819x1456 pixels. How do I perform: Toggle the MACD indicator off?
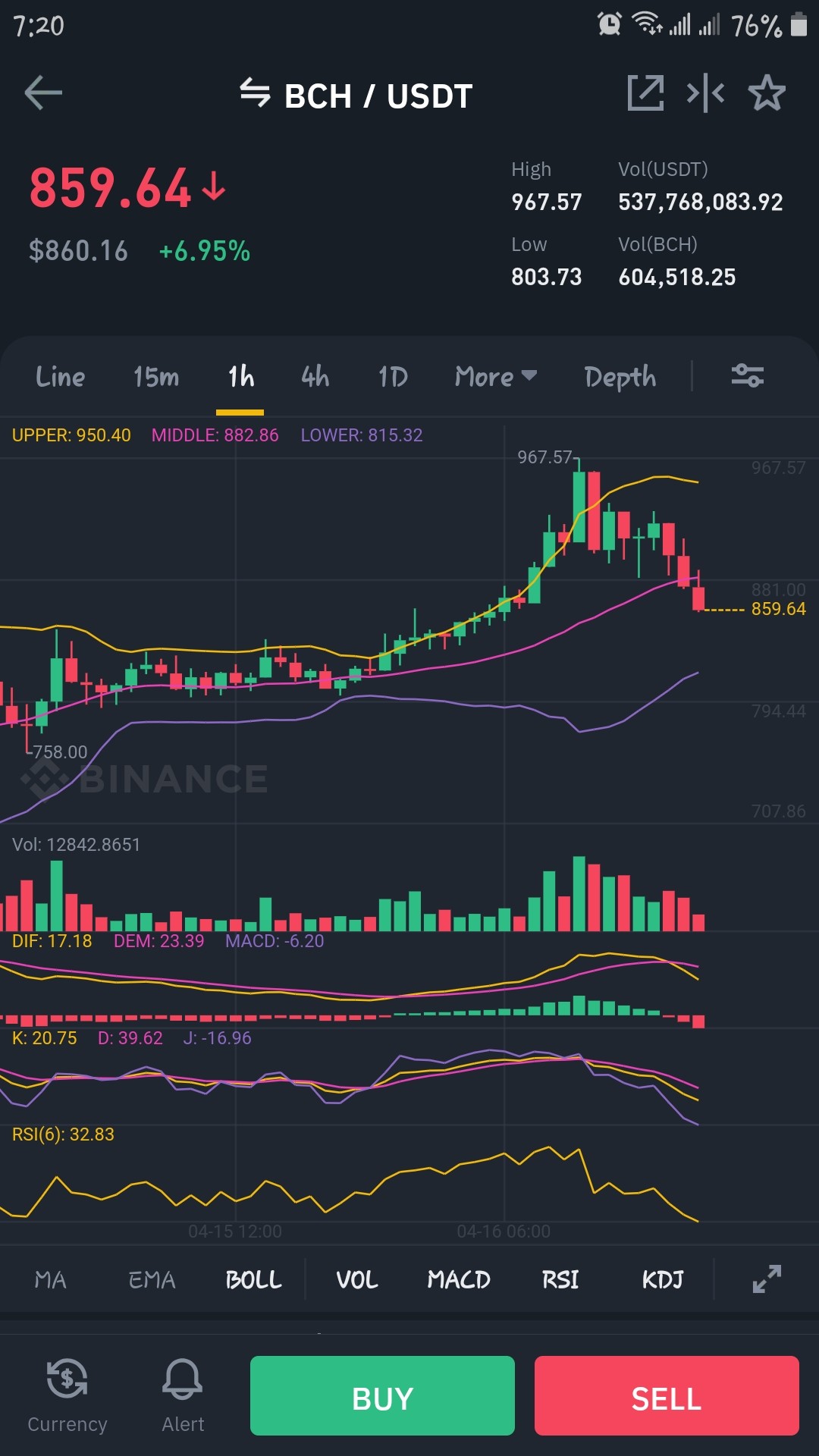pos(459,1280)
